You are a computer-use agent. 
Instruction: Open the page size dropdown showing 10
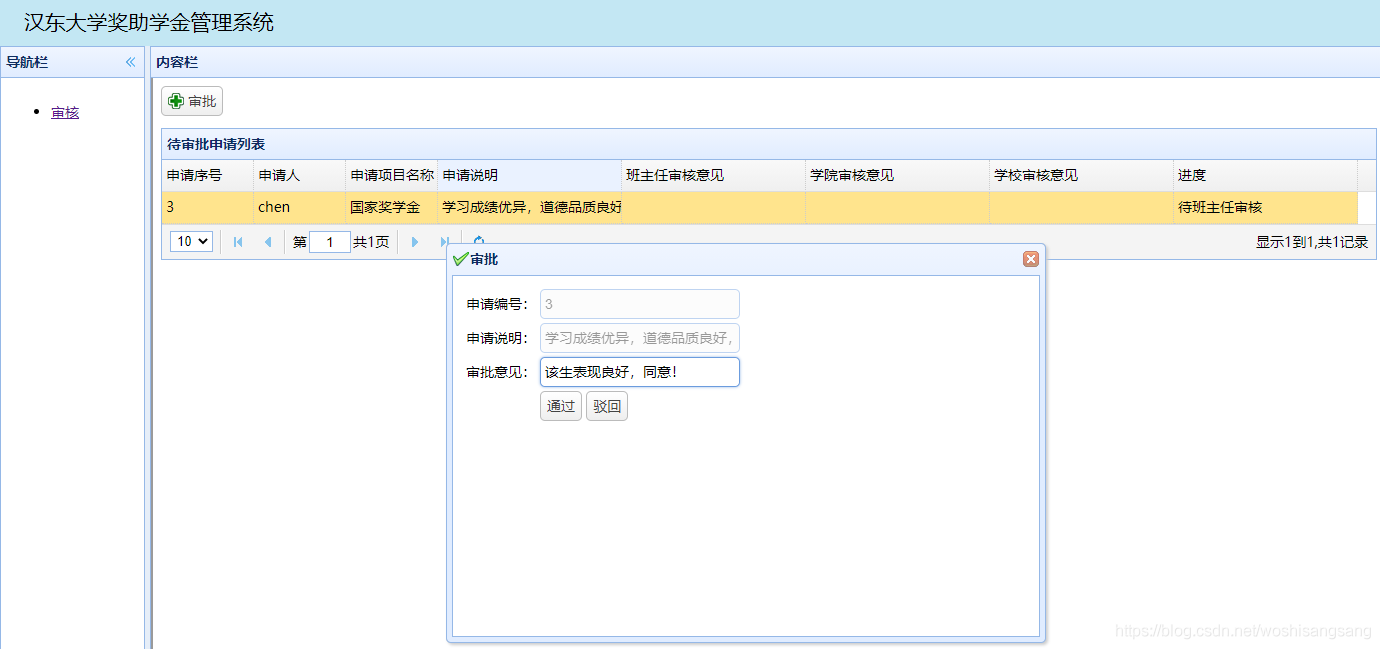[x=191, y=241]
